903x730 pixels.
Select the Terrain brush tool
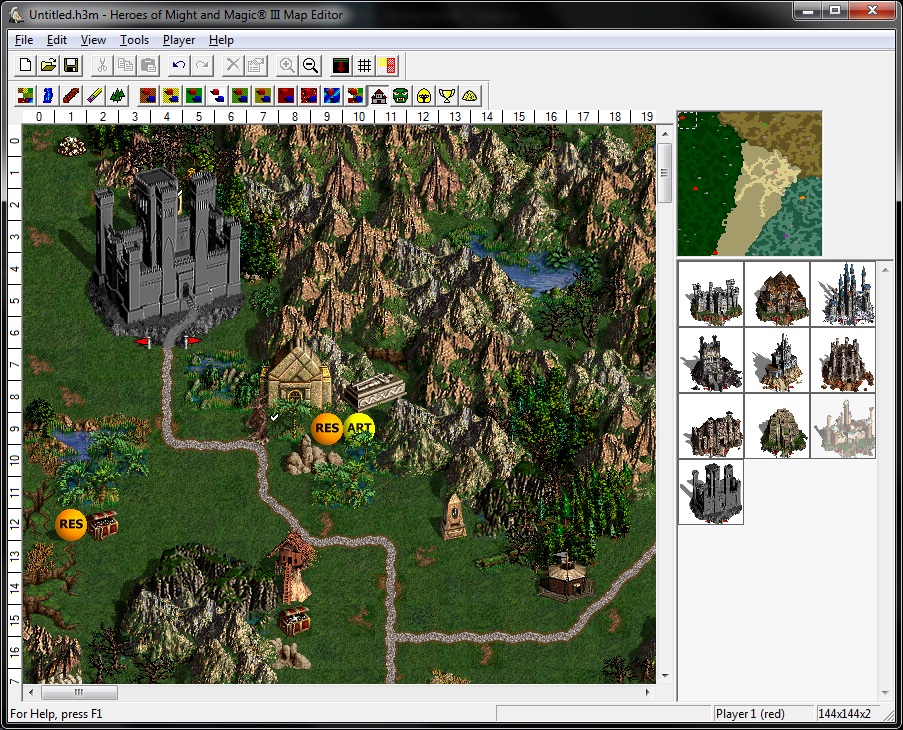[x=25, y=96]
